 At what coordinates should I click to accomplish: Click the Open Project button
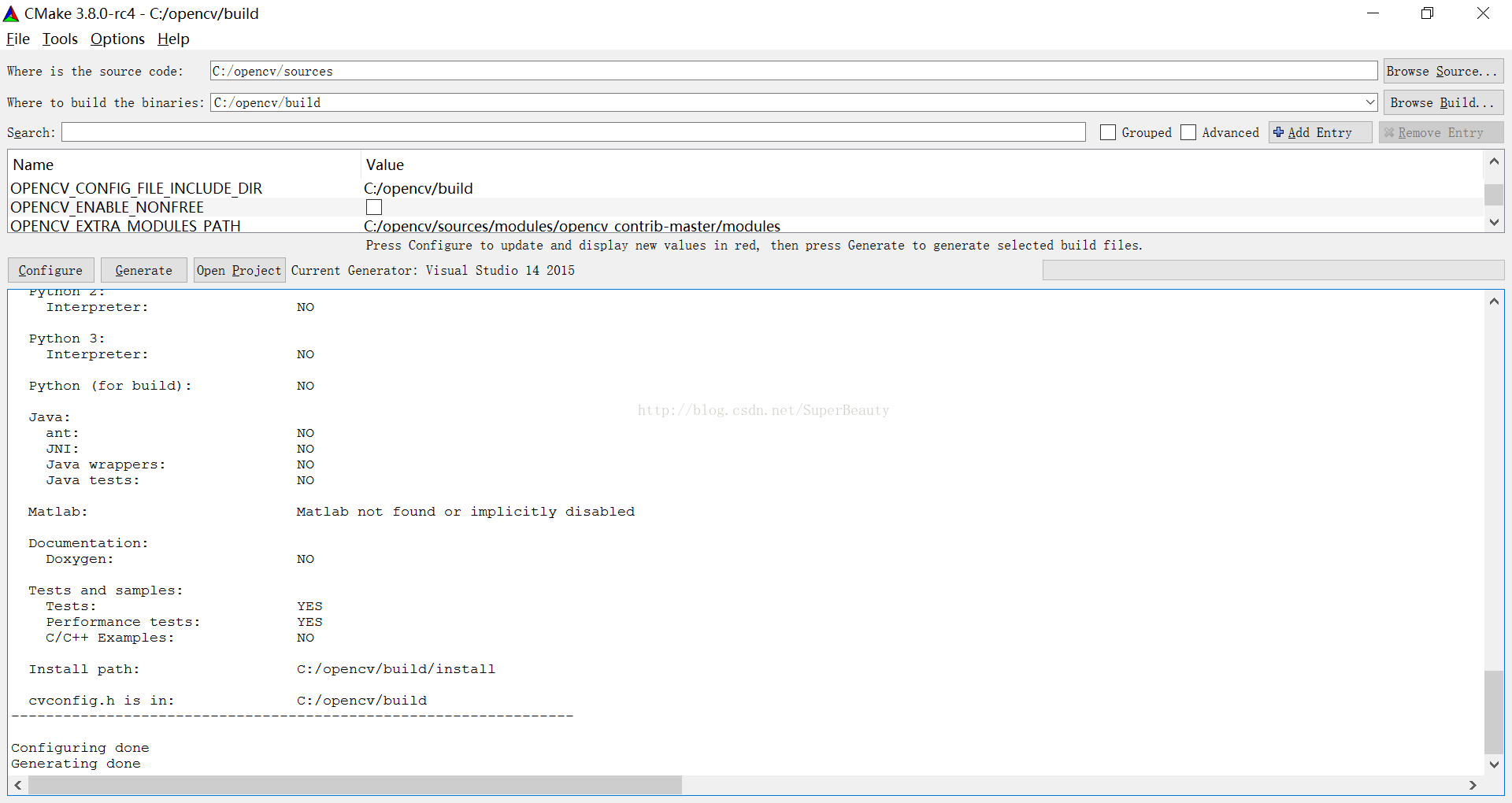(239, 270)
